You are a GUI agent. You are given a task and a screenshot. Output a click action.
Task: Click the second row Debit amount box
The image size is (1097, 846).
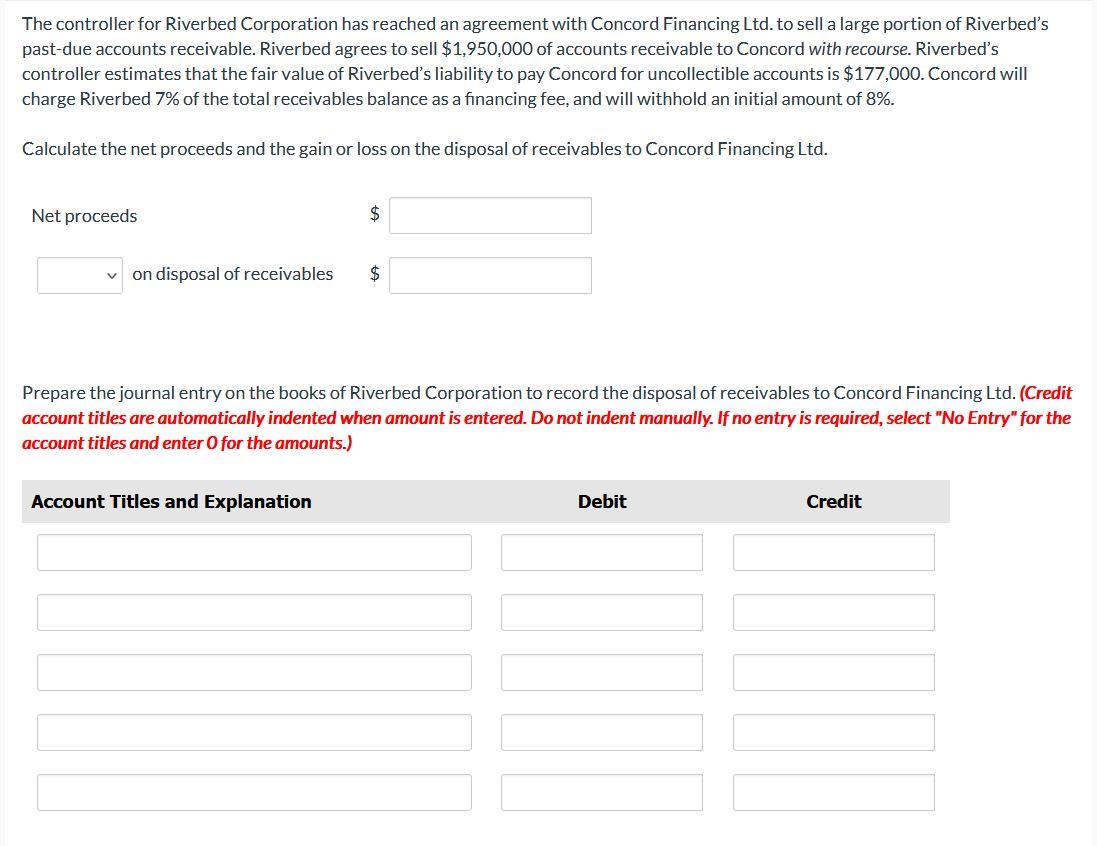click(601, 611)
